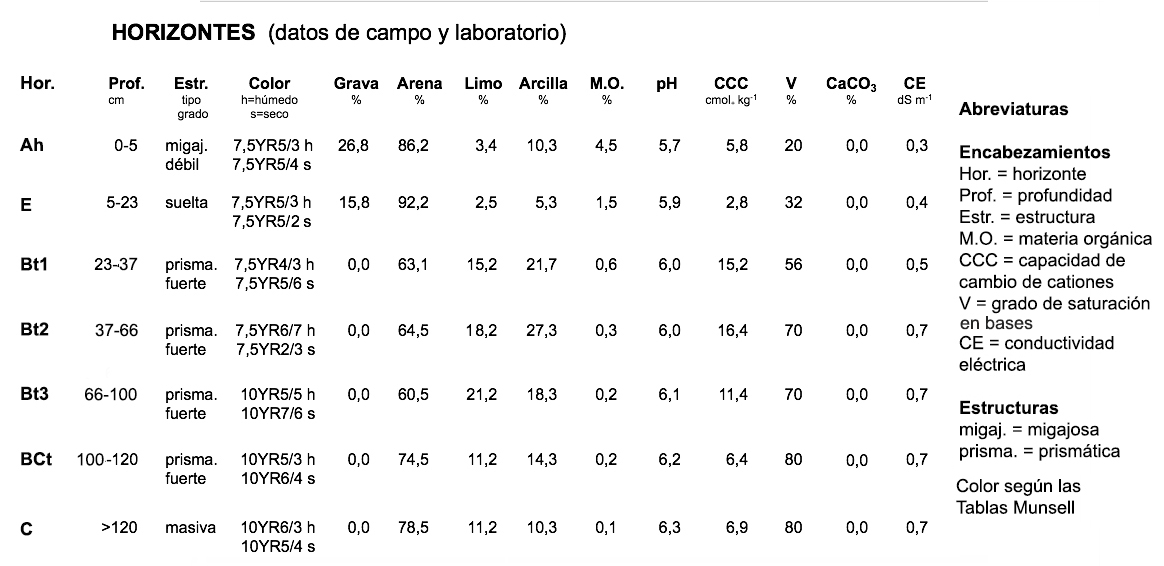This screenshot has width=1164, height=566.
Task: Select the Abreviaturas heading
Action: 1013,110
